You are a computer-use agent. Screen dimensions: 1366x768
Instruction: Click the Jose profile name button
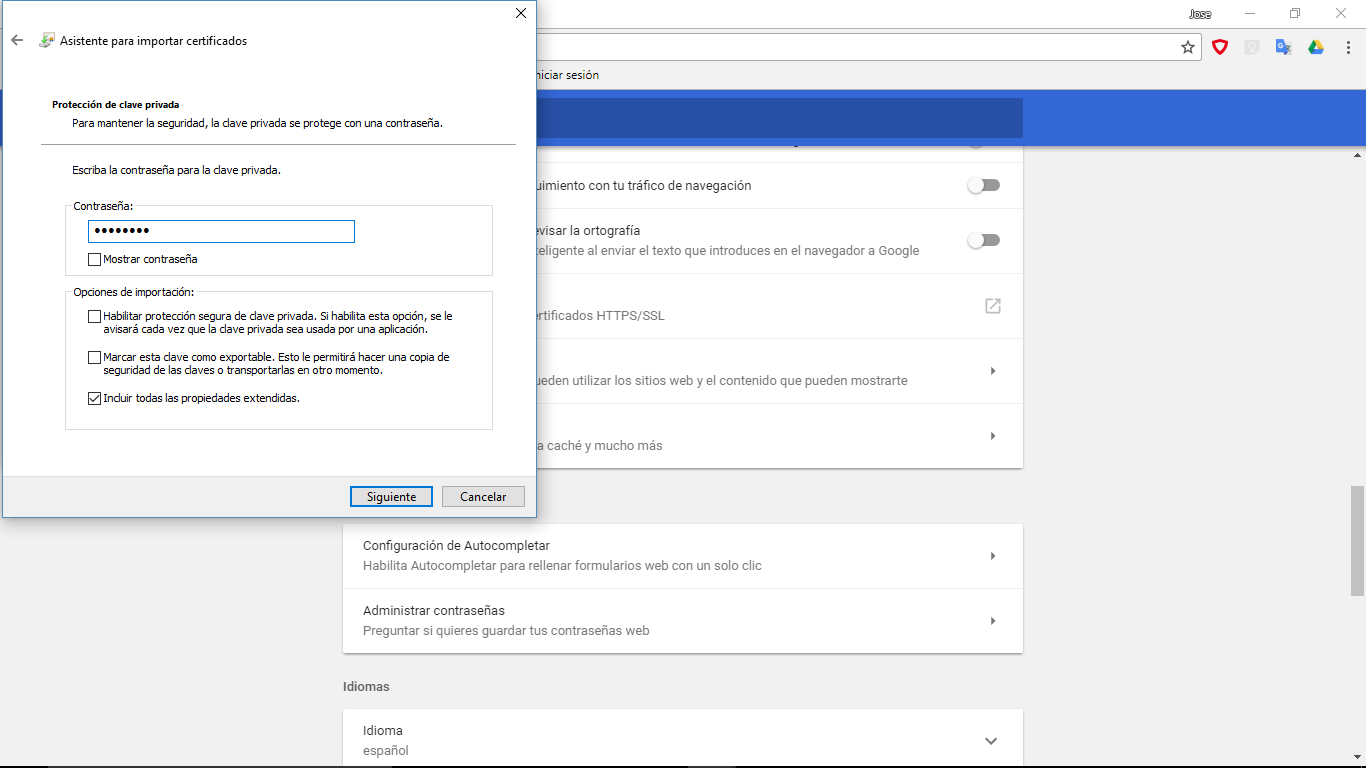click(1199, 14)
